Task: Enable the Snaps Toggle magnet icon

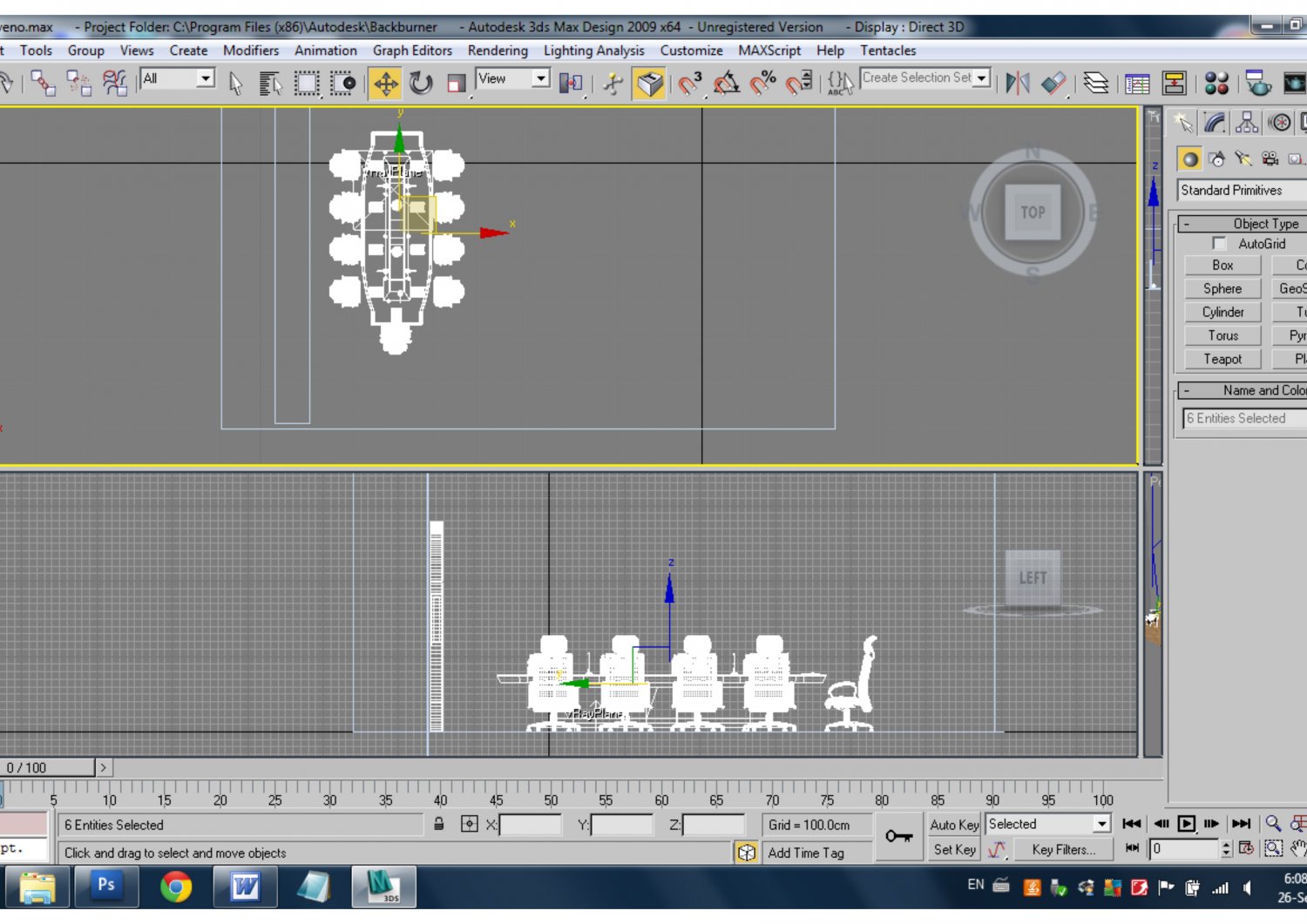Action: (x=688, y=84)
